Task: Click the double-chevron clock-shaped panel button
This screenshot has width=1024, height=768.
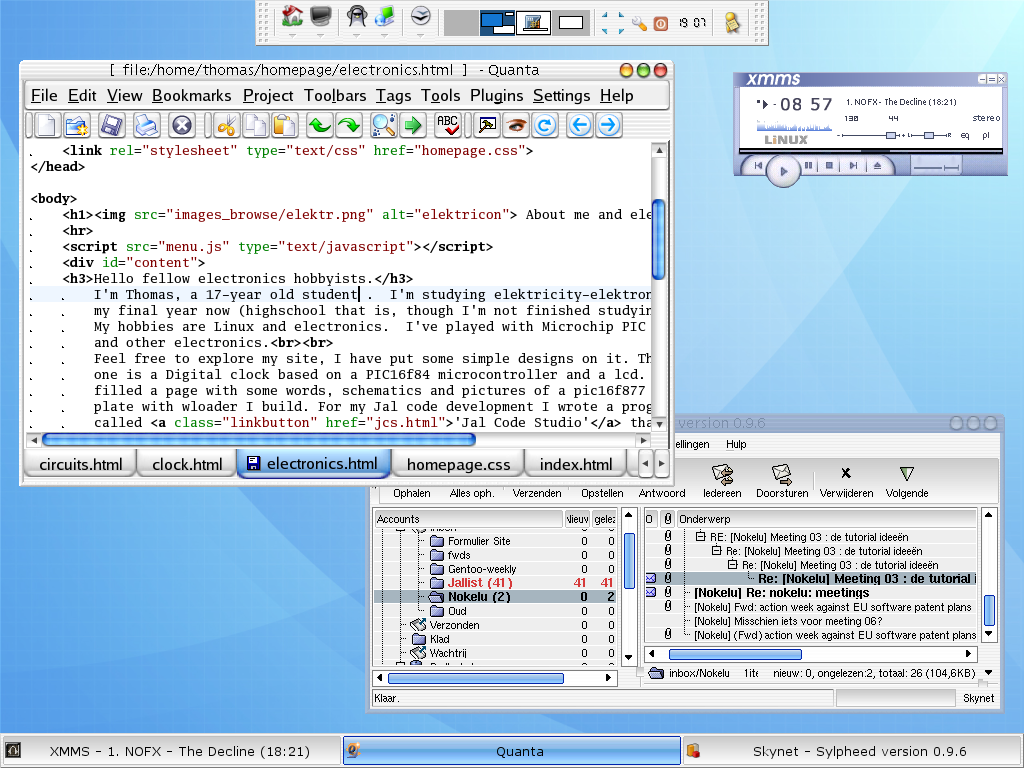Action: 421,16
